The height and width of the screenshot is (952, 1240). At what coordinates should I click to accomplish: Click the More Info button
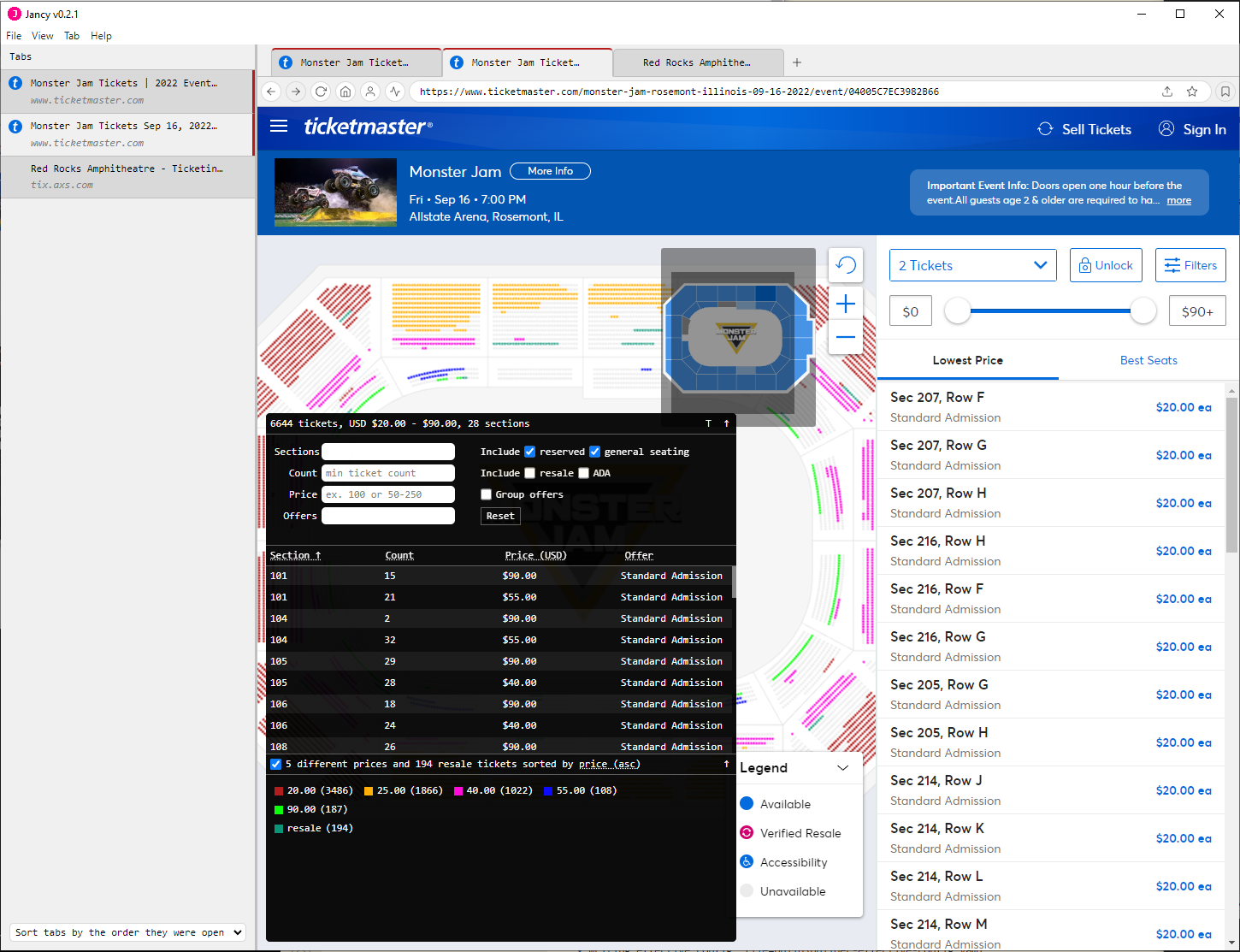550,171
